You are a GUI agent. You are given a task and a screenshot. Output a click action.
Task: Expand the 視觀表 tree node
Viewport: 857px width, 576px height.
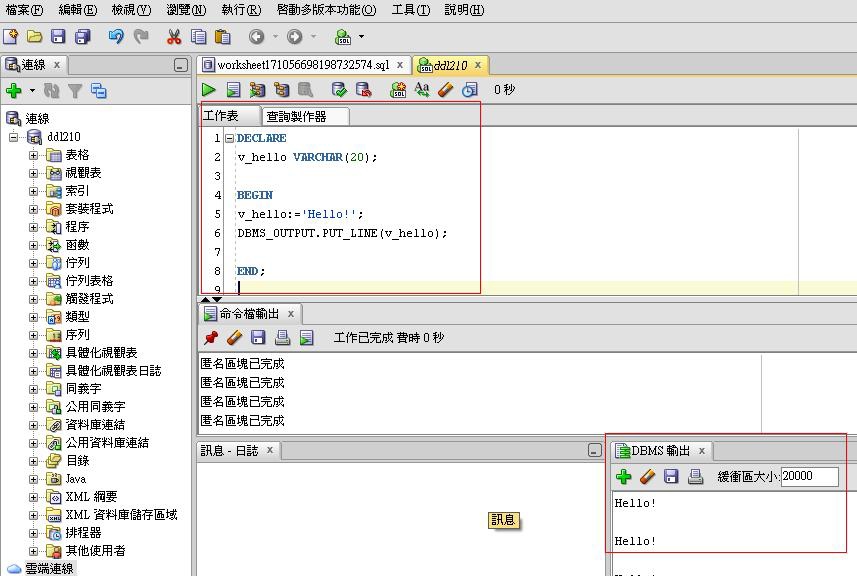click(x=33, y=173)
